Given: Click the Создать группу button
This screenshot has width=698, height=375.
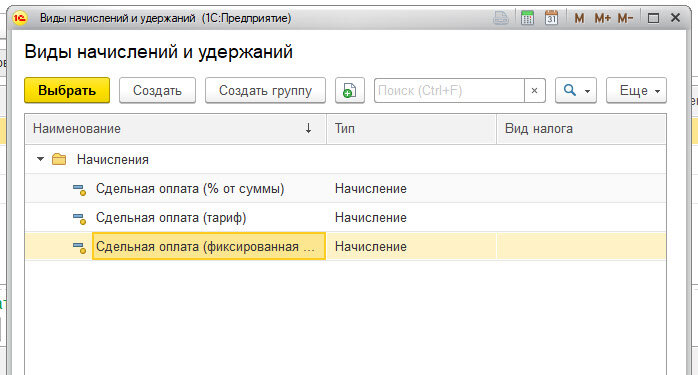Looking at the screenshot, I should tap(265, 90).
